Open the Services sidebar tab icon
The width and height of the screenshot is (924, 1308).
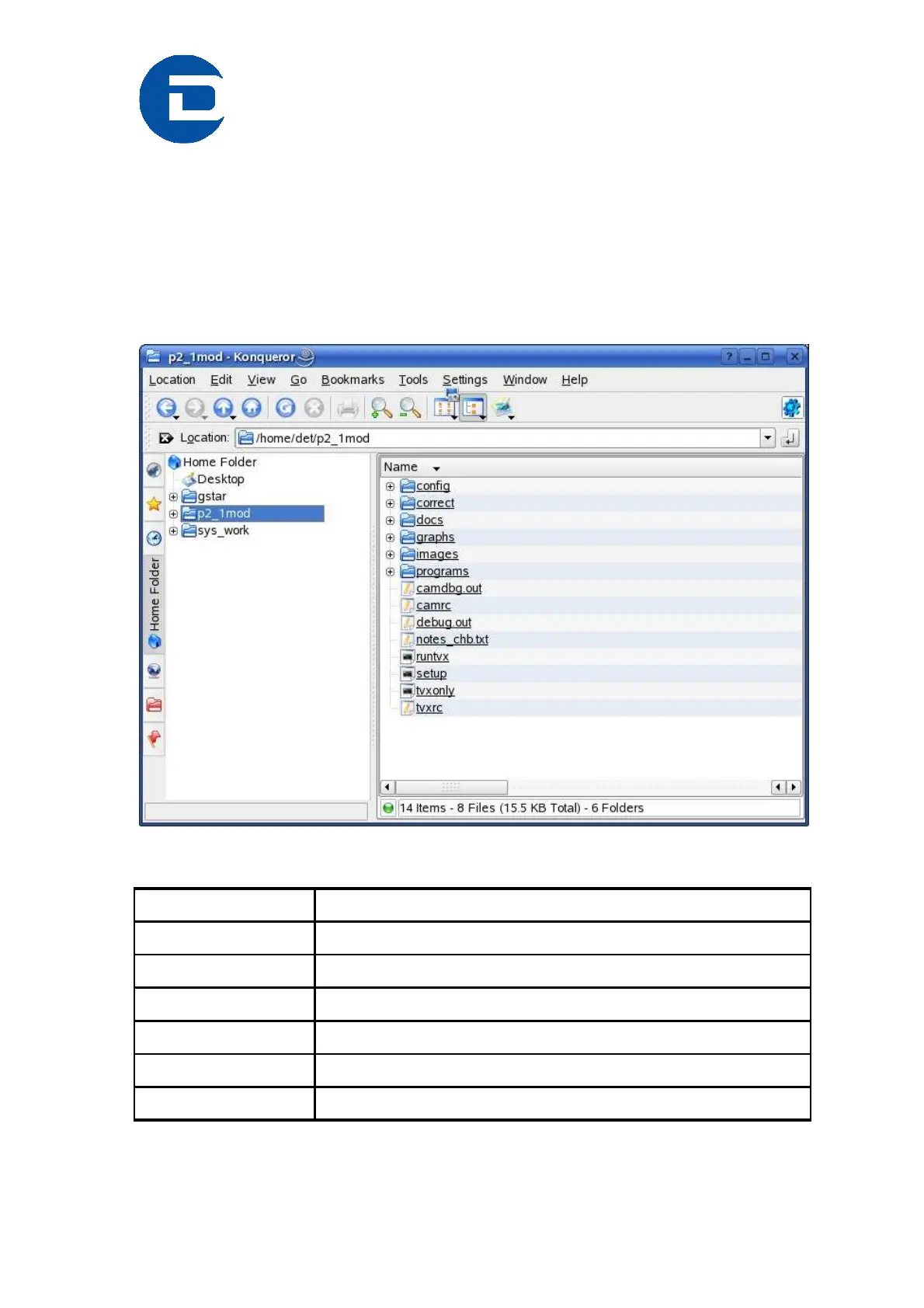click(x=154, y=470)
